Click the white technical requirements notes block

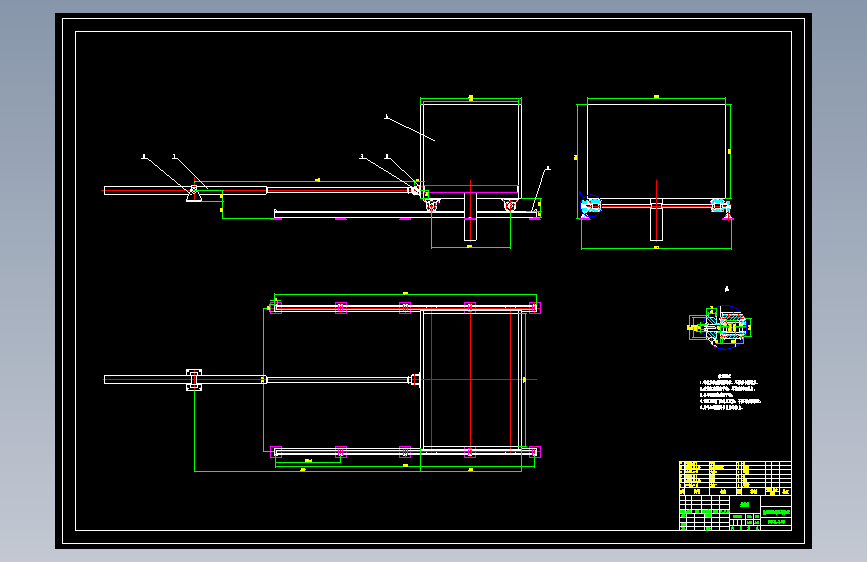730,392
